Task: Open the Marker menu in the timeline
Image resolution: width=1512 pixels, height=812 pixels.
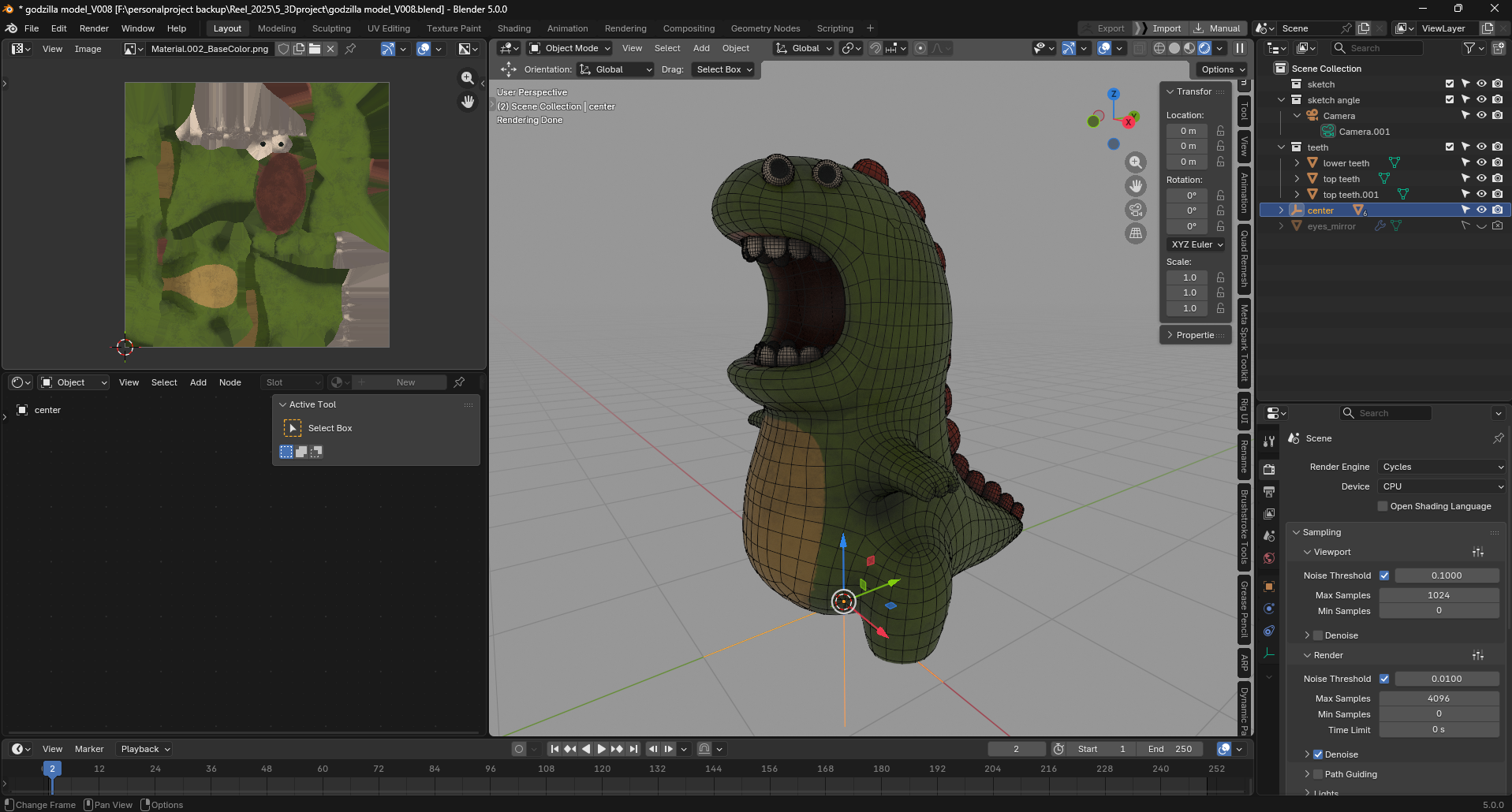Action: coord(89,749)
